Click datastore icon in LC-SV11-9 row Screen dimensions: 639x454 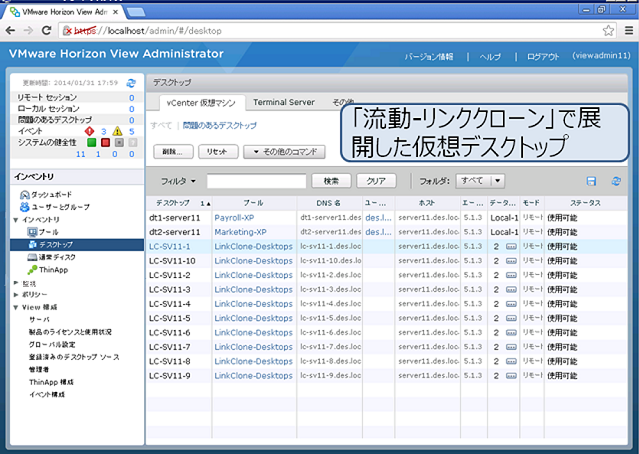point(511,376)
